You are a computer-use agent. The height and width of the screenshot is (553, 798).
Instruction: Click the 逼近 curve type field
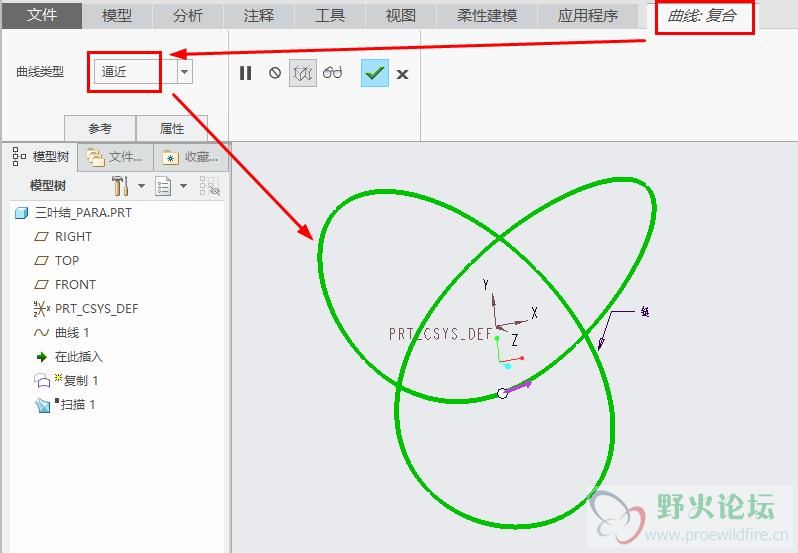click(135, 72)
